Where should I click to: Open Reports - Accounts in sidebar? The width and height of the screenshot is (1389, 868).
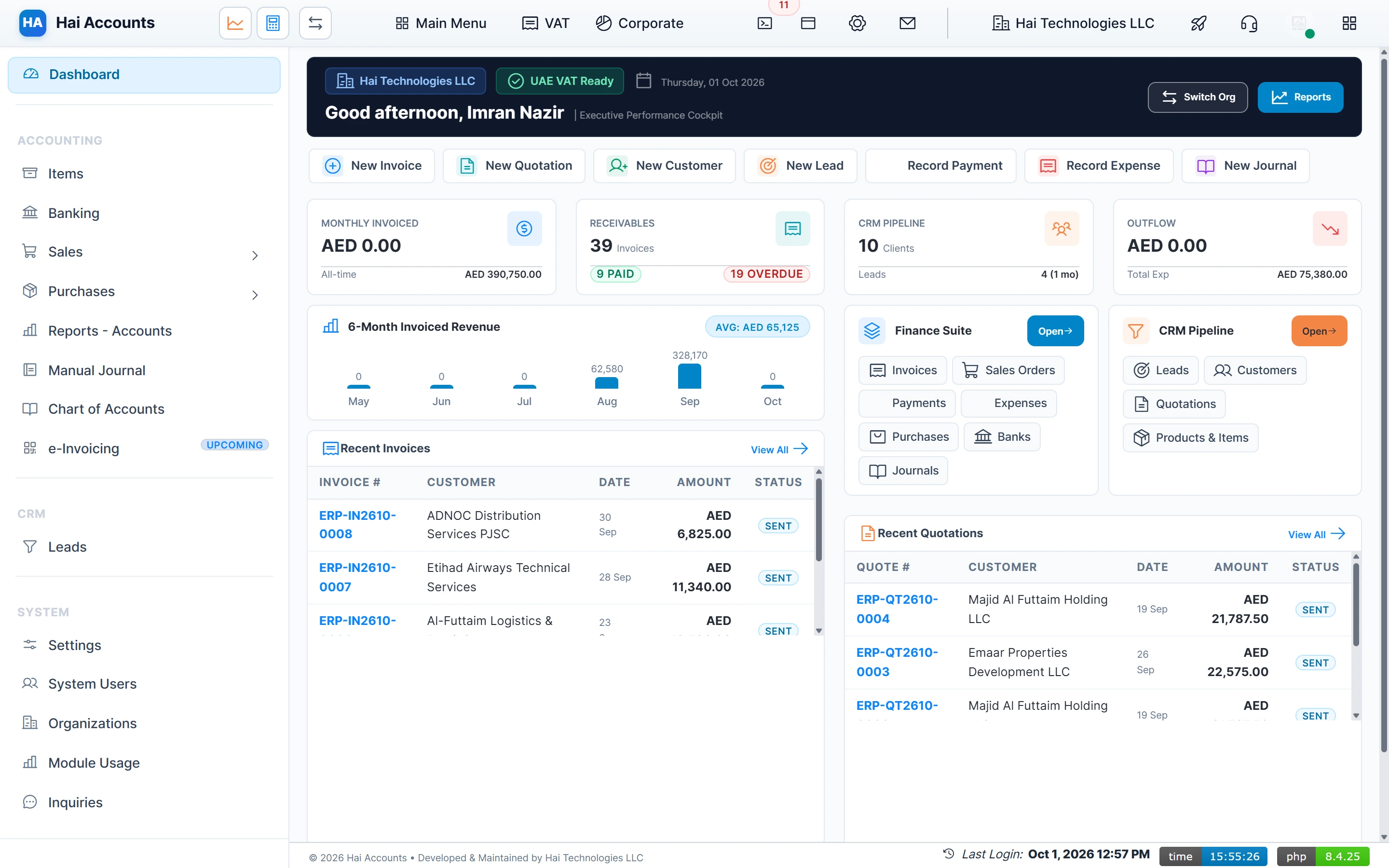click(x=144, y=331)
